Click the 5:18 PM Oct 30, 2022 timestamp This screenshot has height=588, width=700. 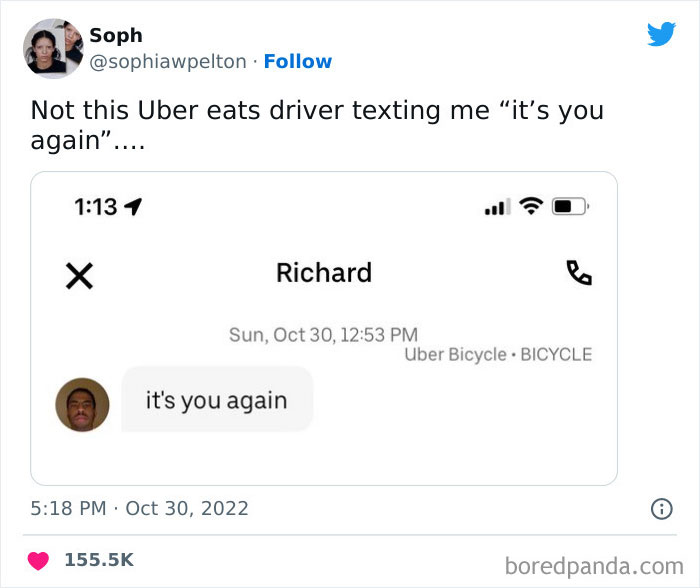click(x=139, y=509)
